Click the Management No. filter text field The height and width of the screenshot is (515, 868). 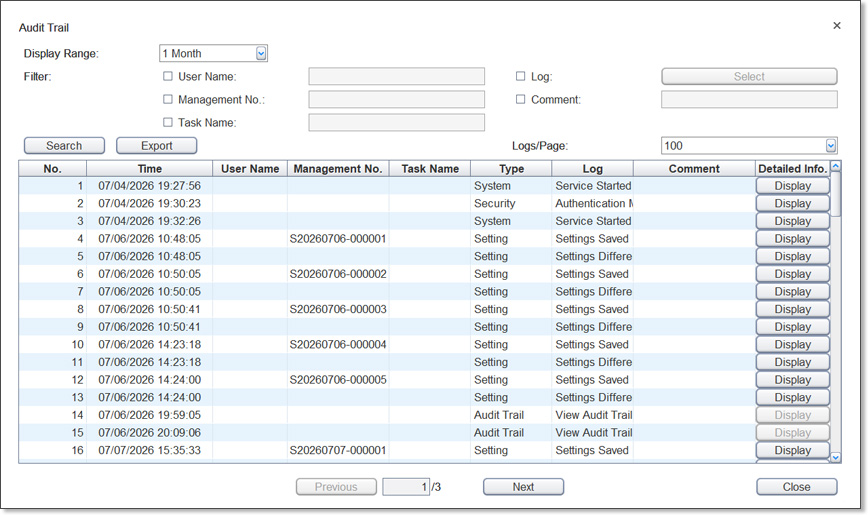[x=396, y=100]
